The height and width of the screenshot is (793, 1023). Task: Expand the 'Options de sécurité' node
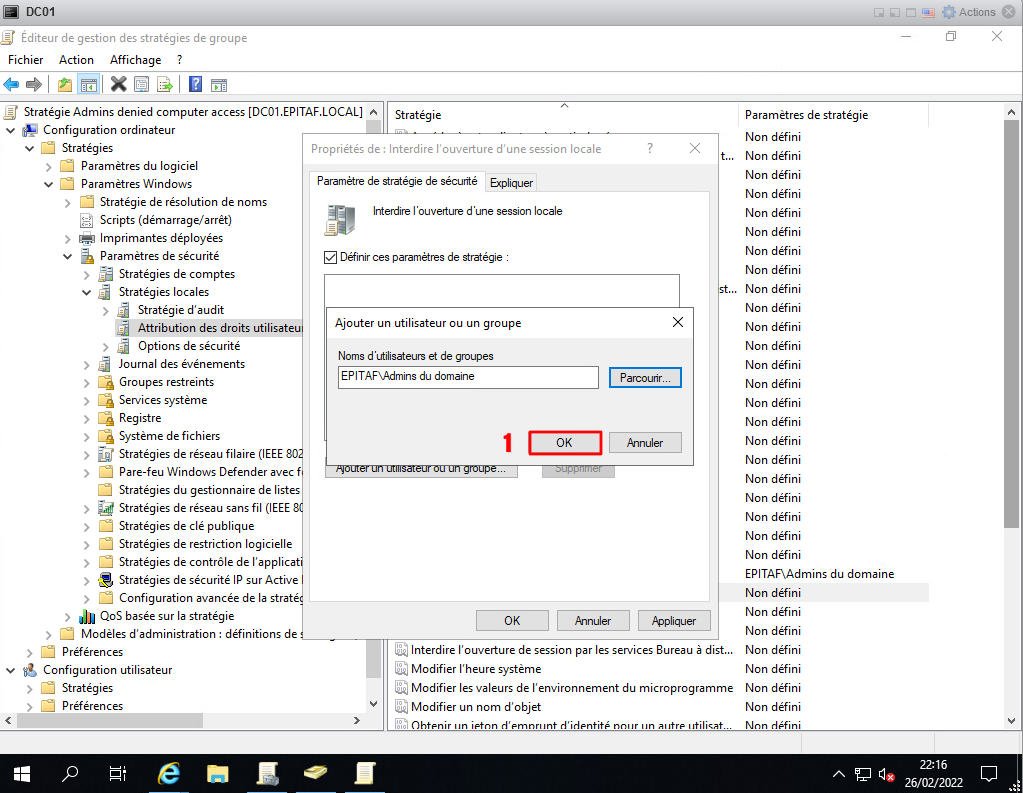tap(106, 346)
